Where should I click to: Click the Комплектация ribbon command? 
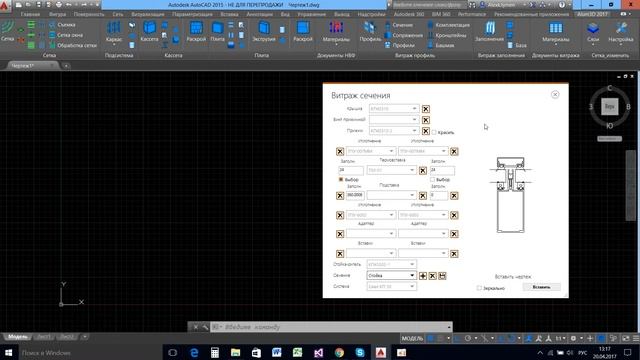click(x=449, y=25)
